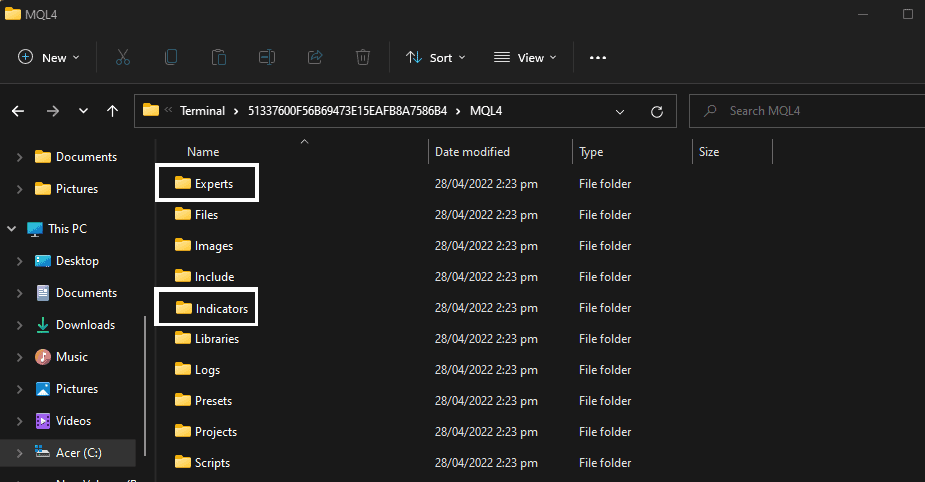Refresh the MQL4 folder view

[x=657, y=112]
